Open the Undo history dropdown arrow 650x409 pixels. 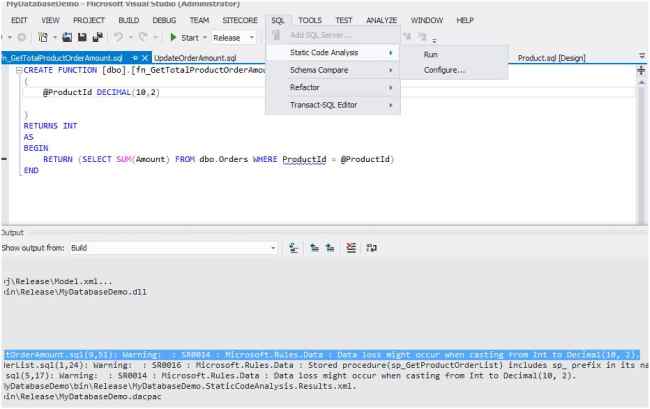[130, 38]
